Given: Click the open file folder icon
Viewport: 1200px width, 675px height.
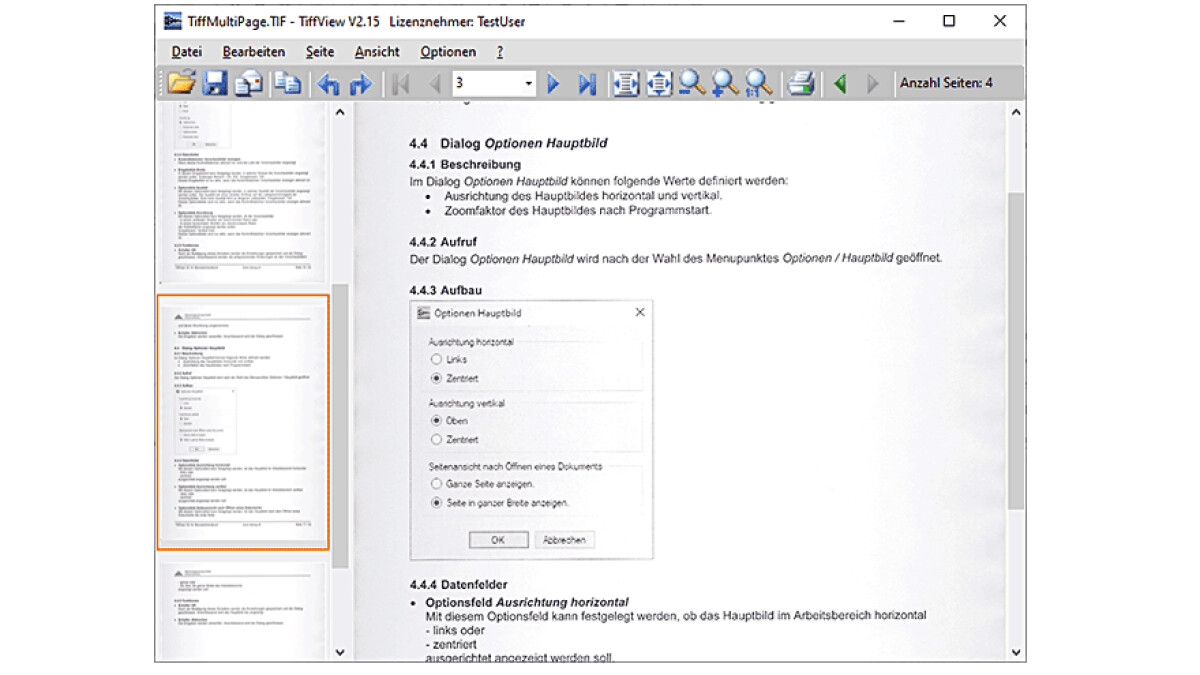Looking at the screenshot, I should [x=182, y=84].
